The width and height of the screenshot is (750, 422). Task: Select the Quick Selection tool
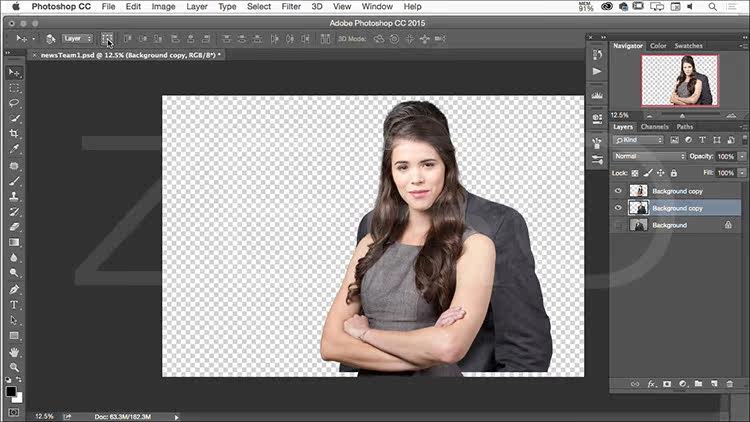(x=14, y=118)
